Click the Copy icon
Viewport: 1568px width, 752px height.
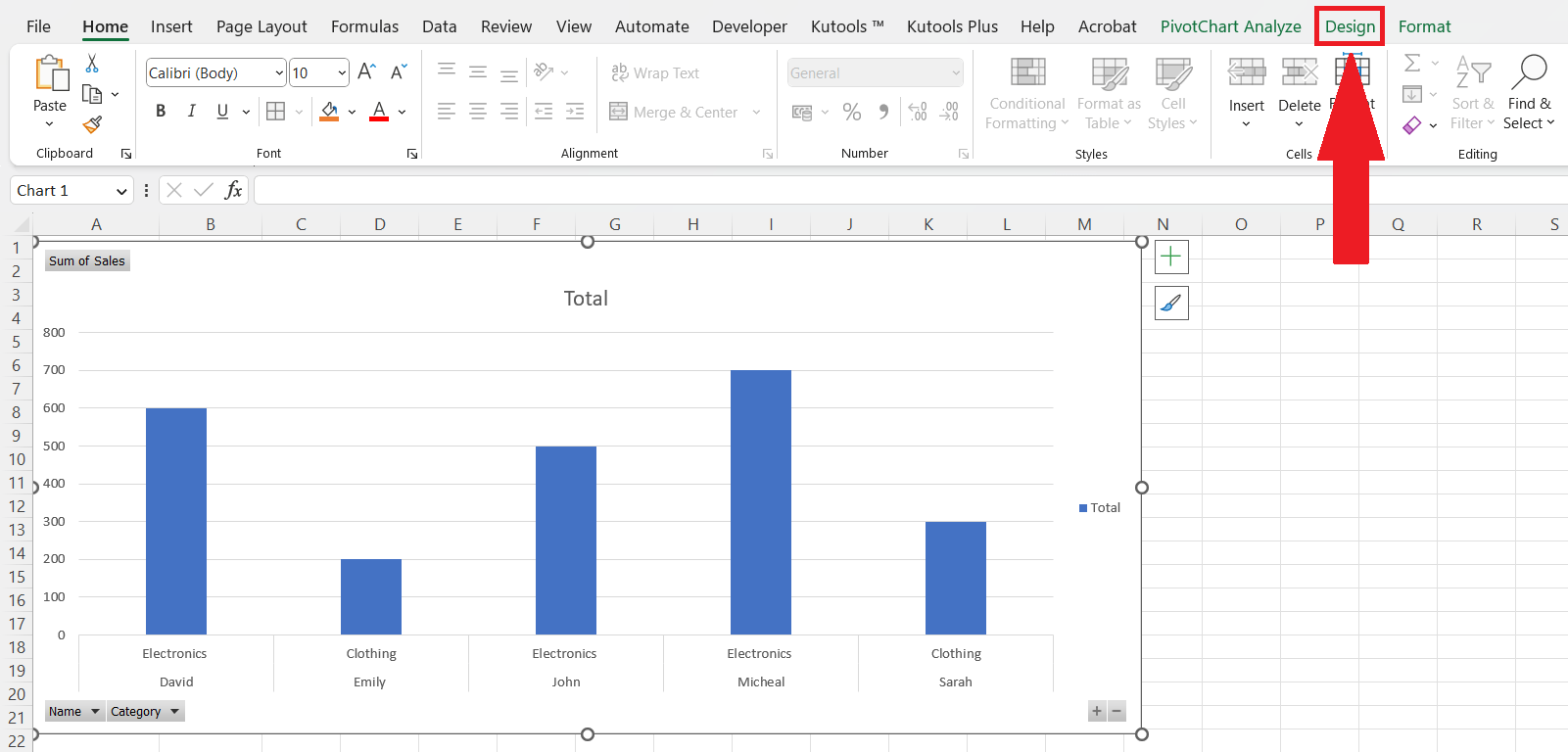click(x=92, y=94)
